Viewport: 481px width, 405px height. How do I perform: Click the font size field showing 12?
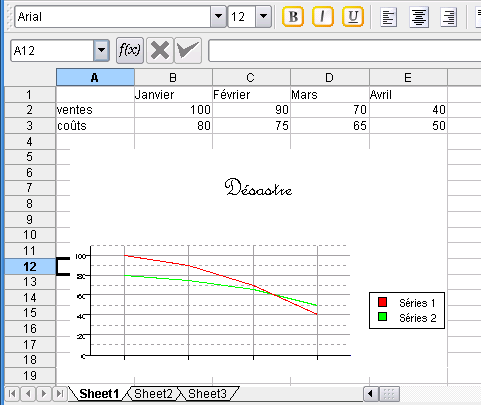point(242,16)
